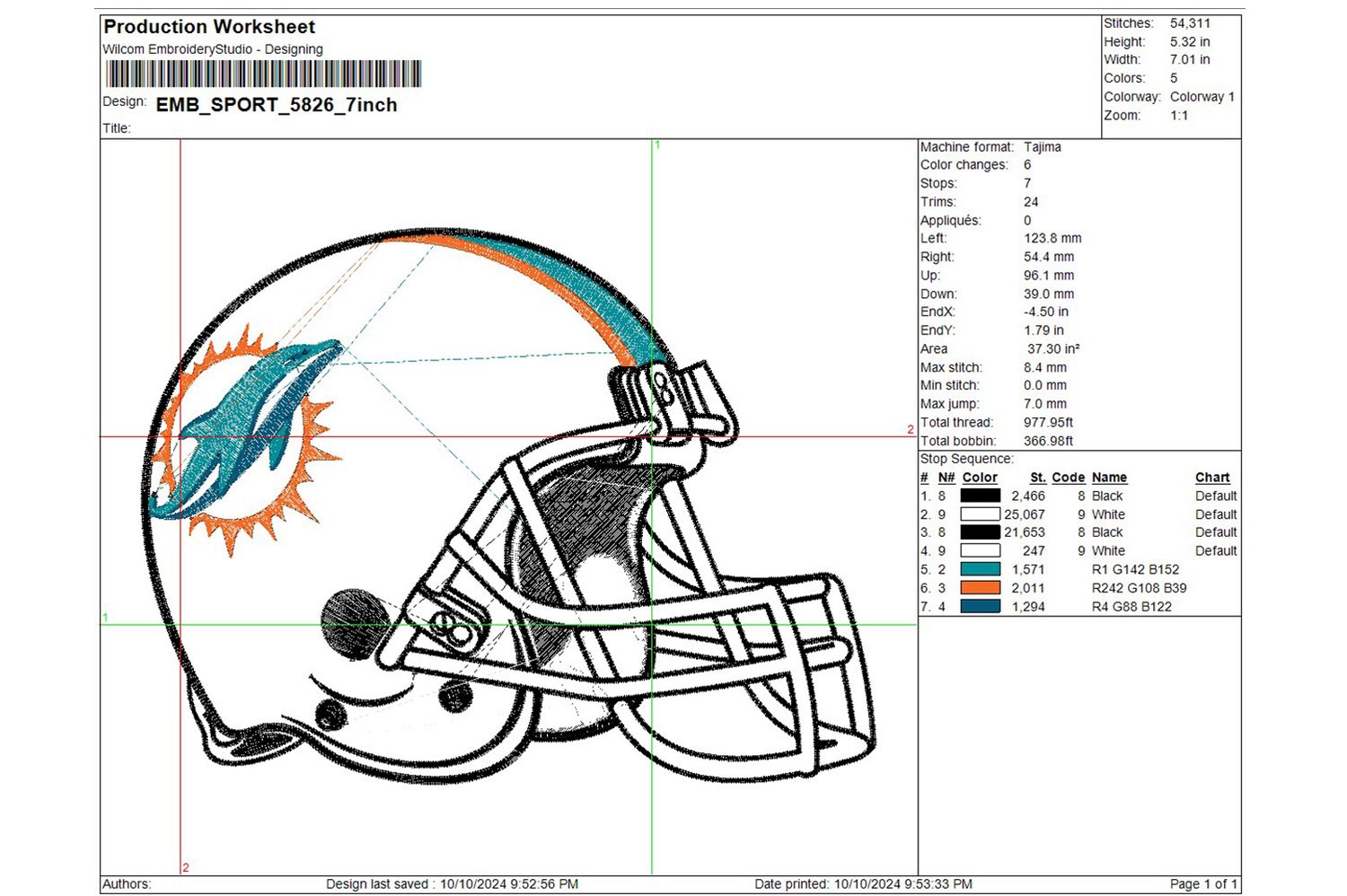
Task: Click the Max stitch value "8.4 mm"
Action: pyautogui.click(x=1045, y=368)
